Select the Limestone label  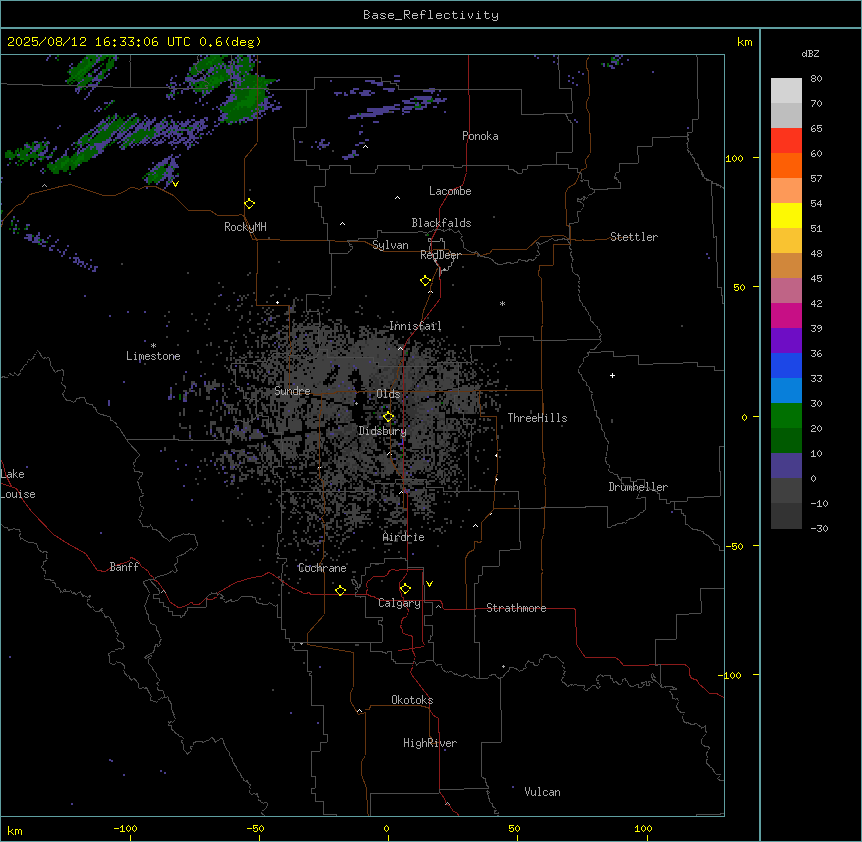tap(153, 356)
